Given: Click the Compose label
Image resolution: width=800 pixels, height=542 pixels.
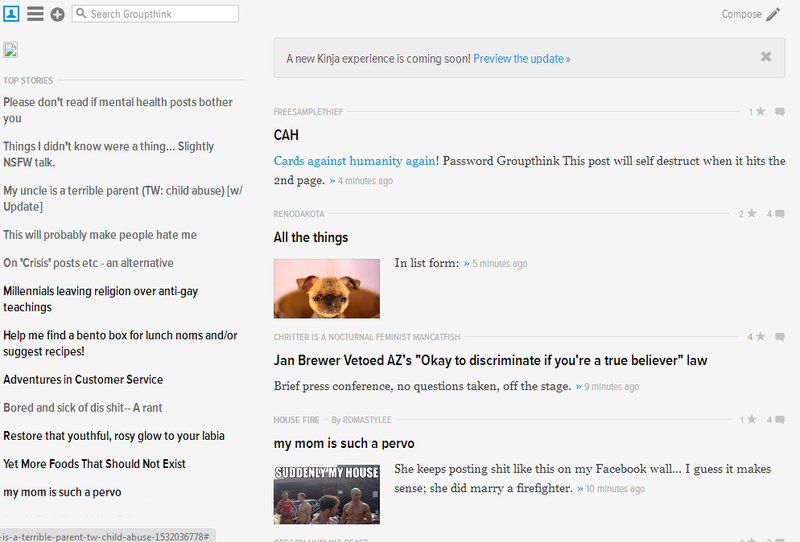Looking at the screenshot, I should (x=741, y=14).
